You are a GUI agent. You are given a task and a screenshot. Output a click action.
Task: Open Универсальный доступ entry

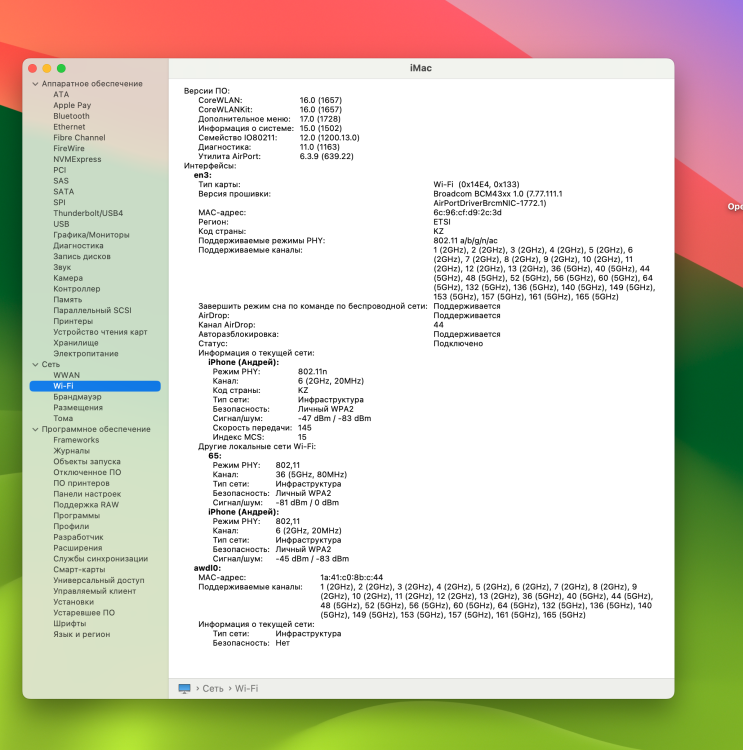point(99,580)
